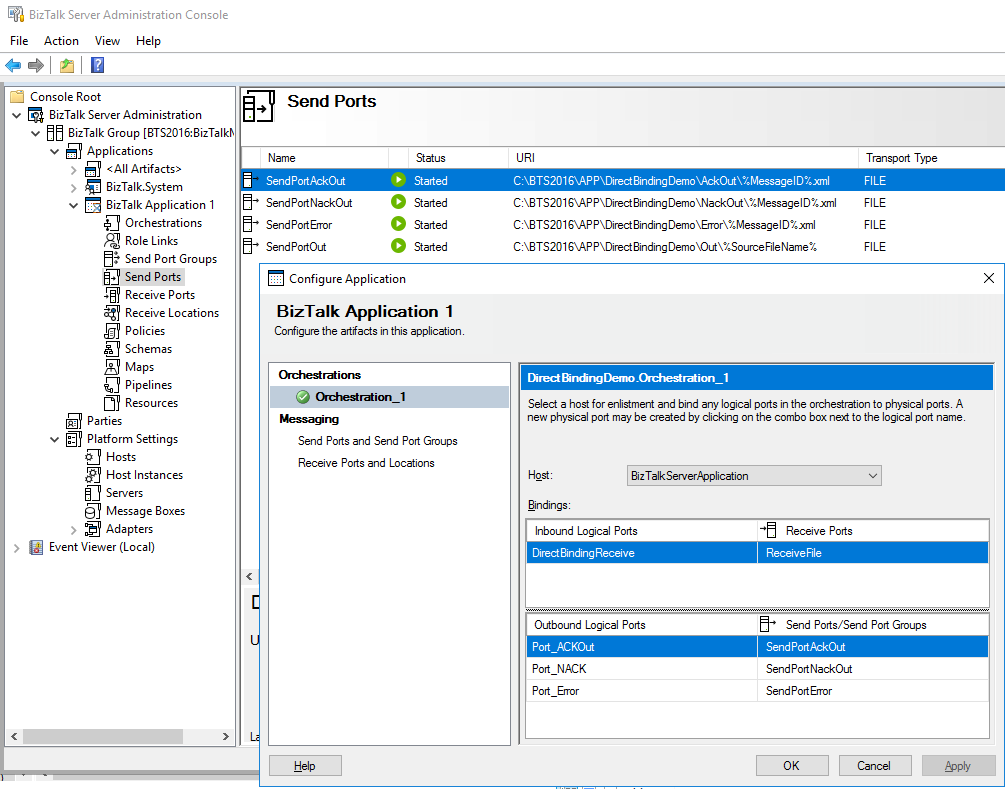Collapse the Platform Settings node
Image resolution: width=1005 pixels, height=789 pixels.
point(54,440)
